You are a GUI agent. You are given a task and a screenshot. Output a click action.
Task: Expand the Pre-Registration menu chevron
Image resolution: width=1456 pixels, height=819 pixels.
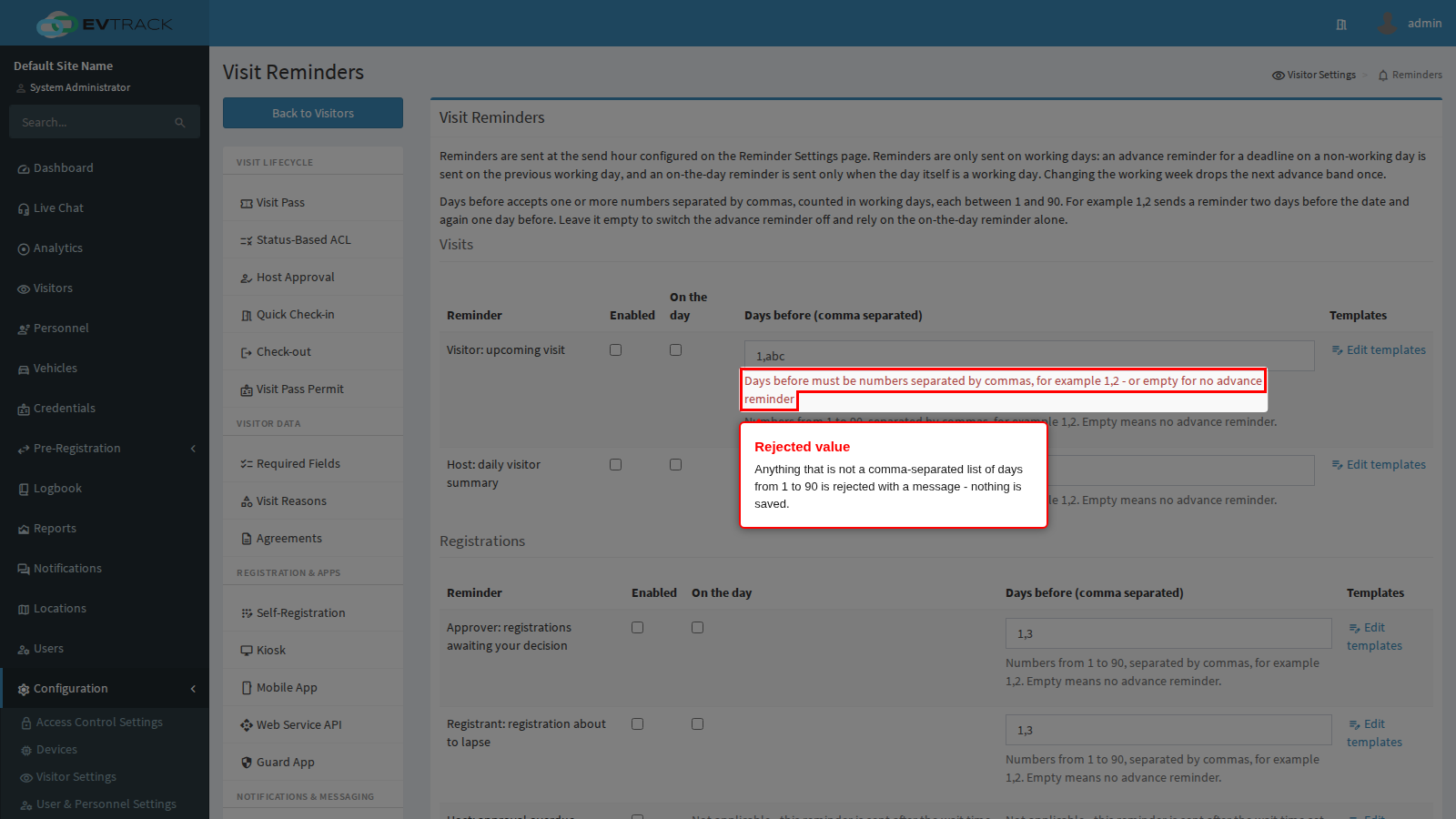pos(193,449)
